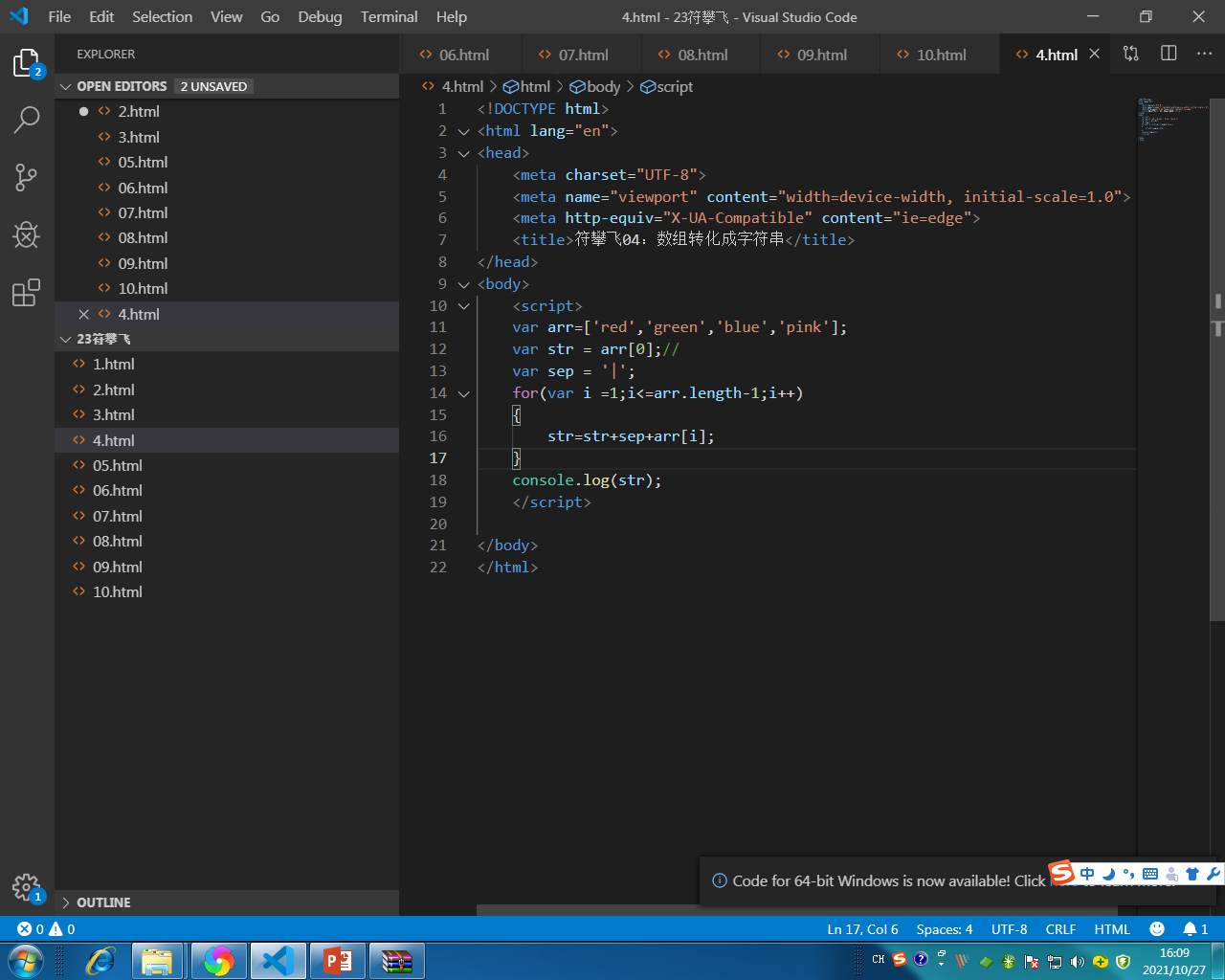Image resolution: width=1225 pixels, height=980 pixels.
Task: Open the Help menu
Action: pyautogui.click(x=452, y=16)
